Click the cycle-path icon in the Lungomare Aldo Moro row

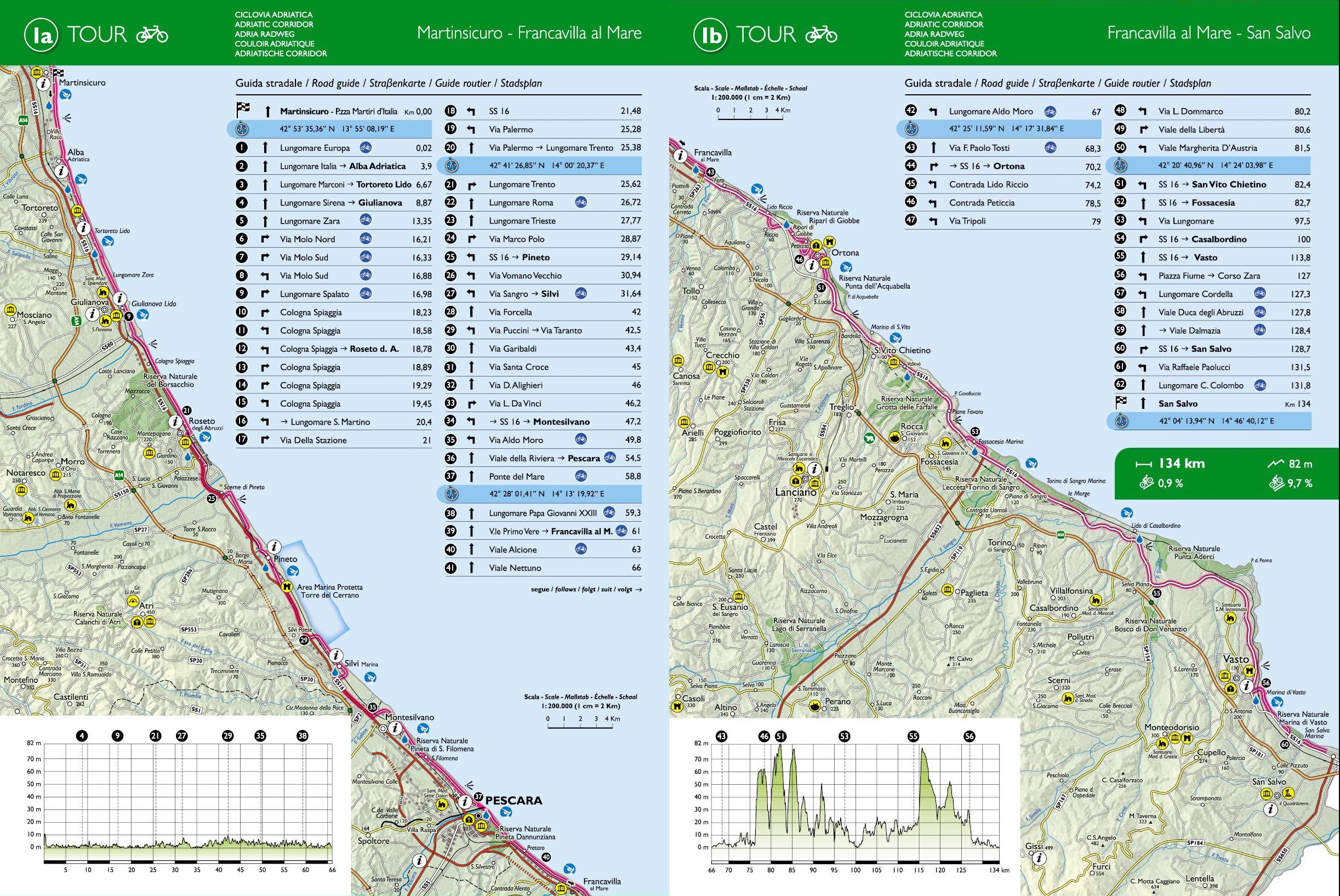(x=1050, y=111)
